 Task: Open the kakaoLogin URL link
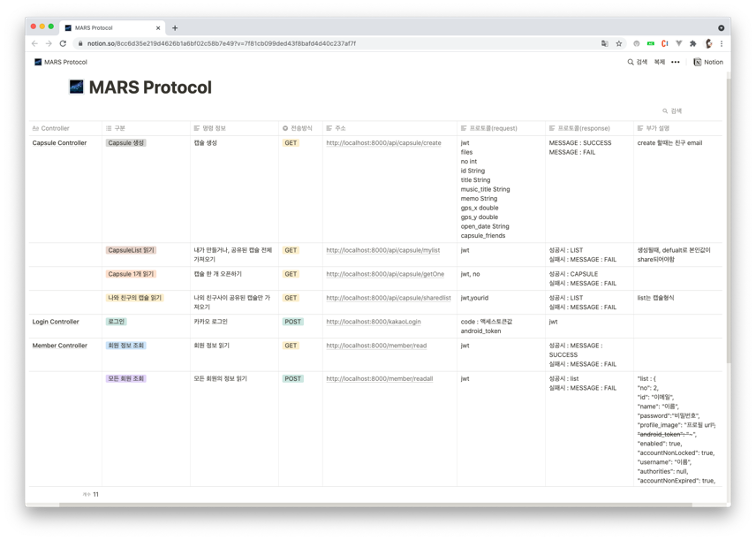click(374, 322)
